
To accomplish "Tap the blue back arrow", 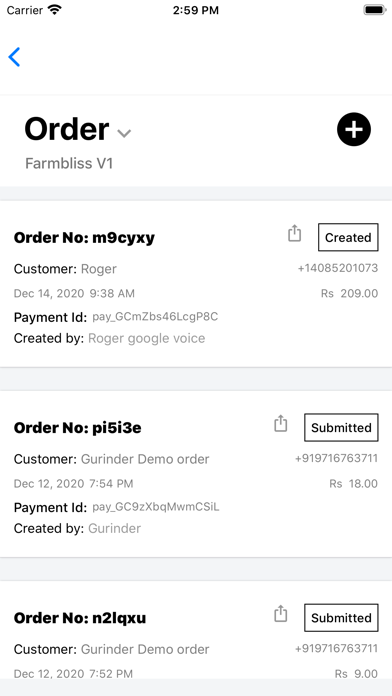I will (x=14, y=57).
